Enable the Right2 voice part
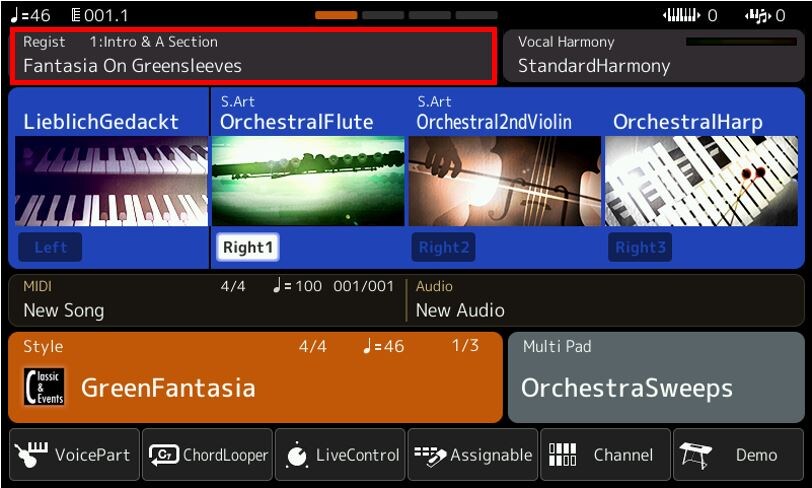The height and width of the screenshot is (488, 812). (444, 247)
